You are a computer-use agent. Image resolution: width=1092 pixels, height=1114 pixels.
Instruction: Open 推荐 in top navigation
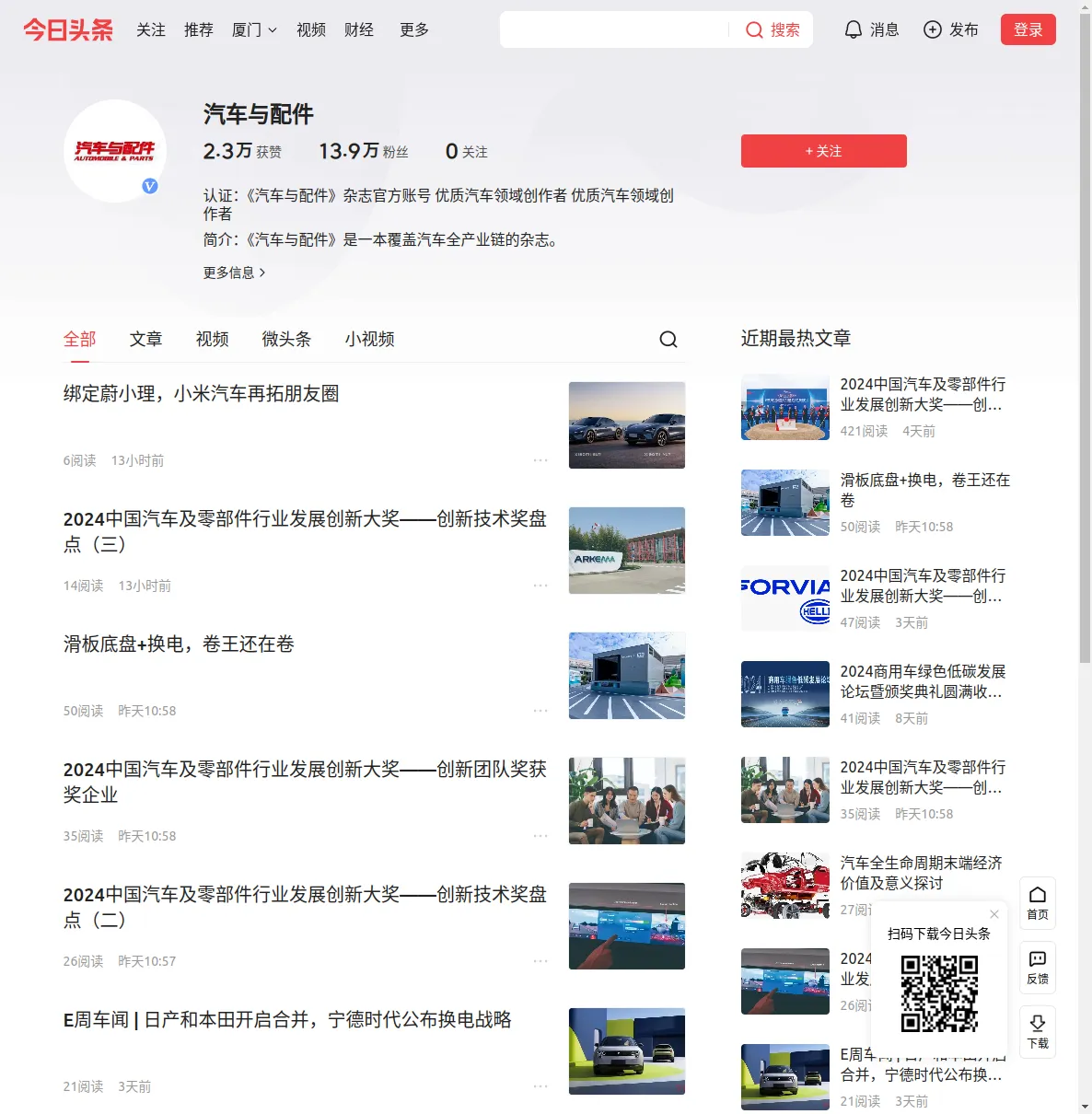(199, 29)
